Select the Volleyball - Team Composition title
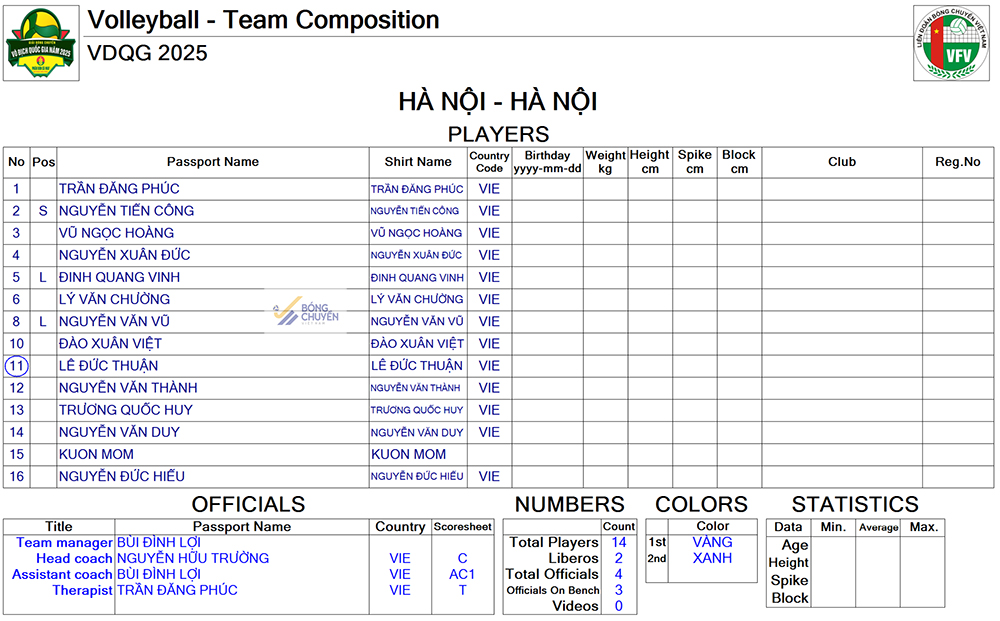1000x621 pixels. [264, 20]
